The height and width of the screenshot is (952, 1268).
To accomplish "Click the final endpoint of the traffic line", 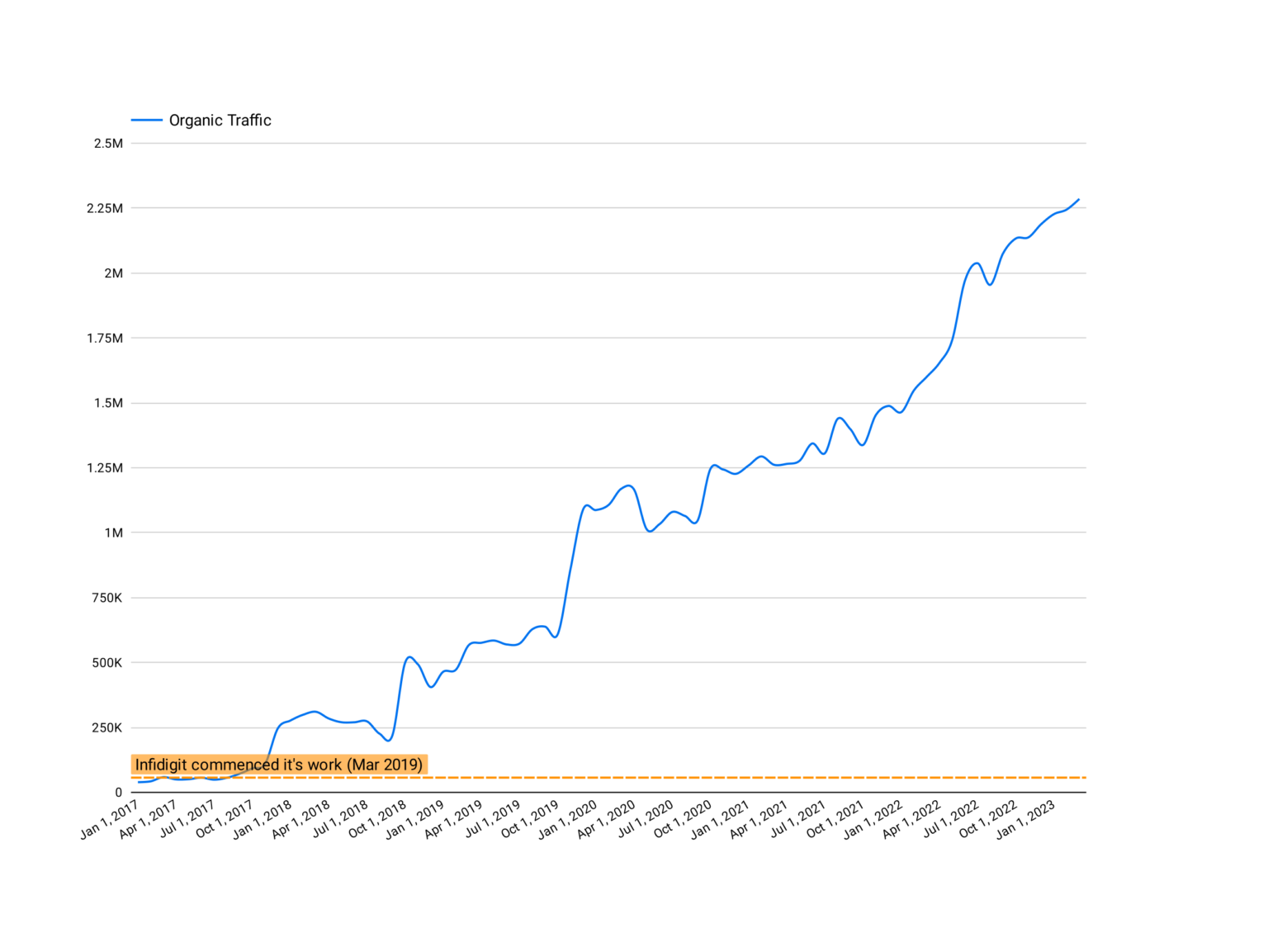I will [1078, 200].
